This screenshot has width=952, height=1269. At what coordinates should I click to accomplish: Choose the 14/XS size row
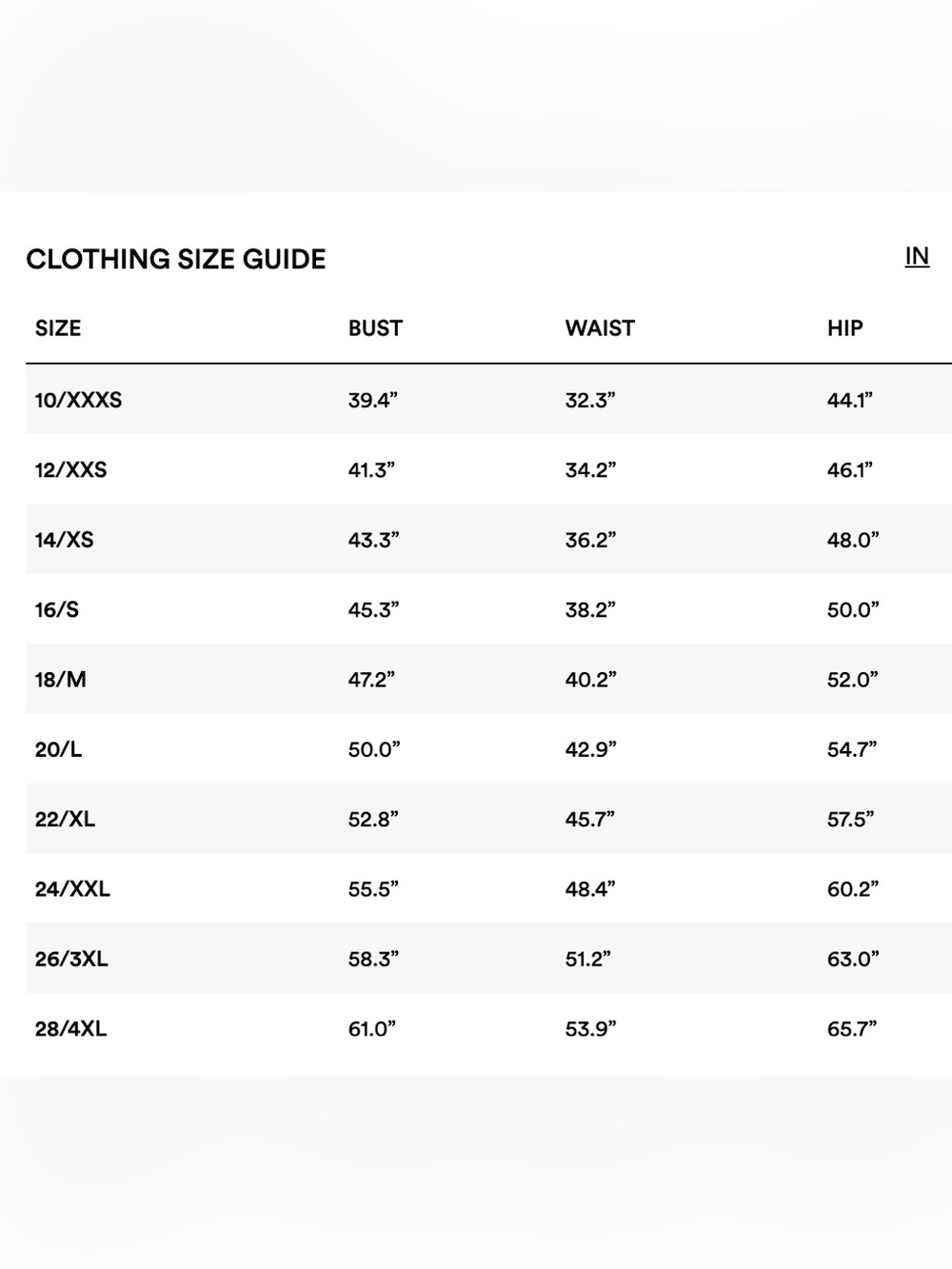488,539
